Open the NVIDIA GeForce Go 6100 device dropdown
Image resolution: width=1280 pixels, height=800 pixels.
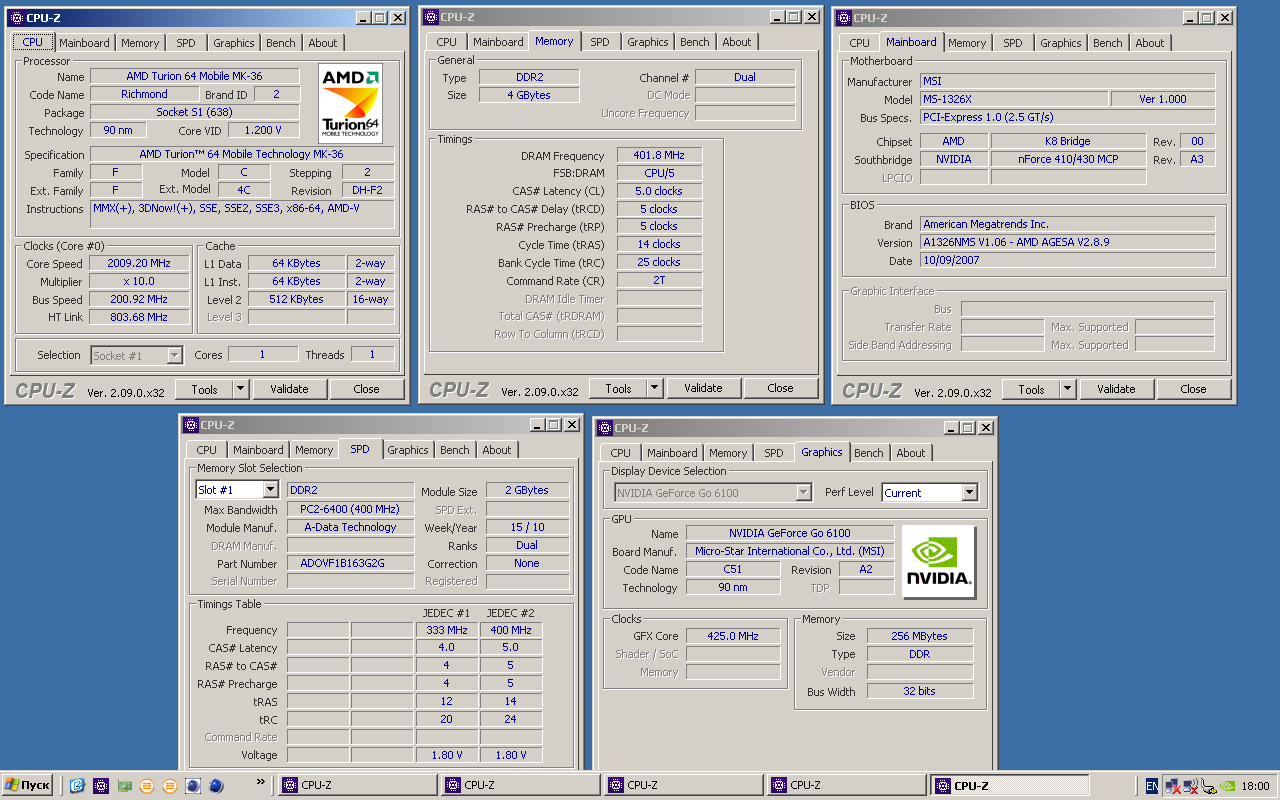pyautogui.click(x=804, y=493)
